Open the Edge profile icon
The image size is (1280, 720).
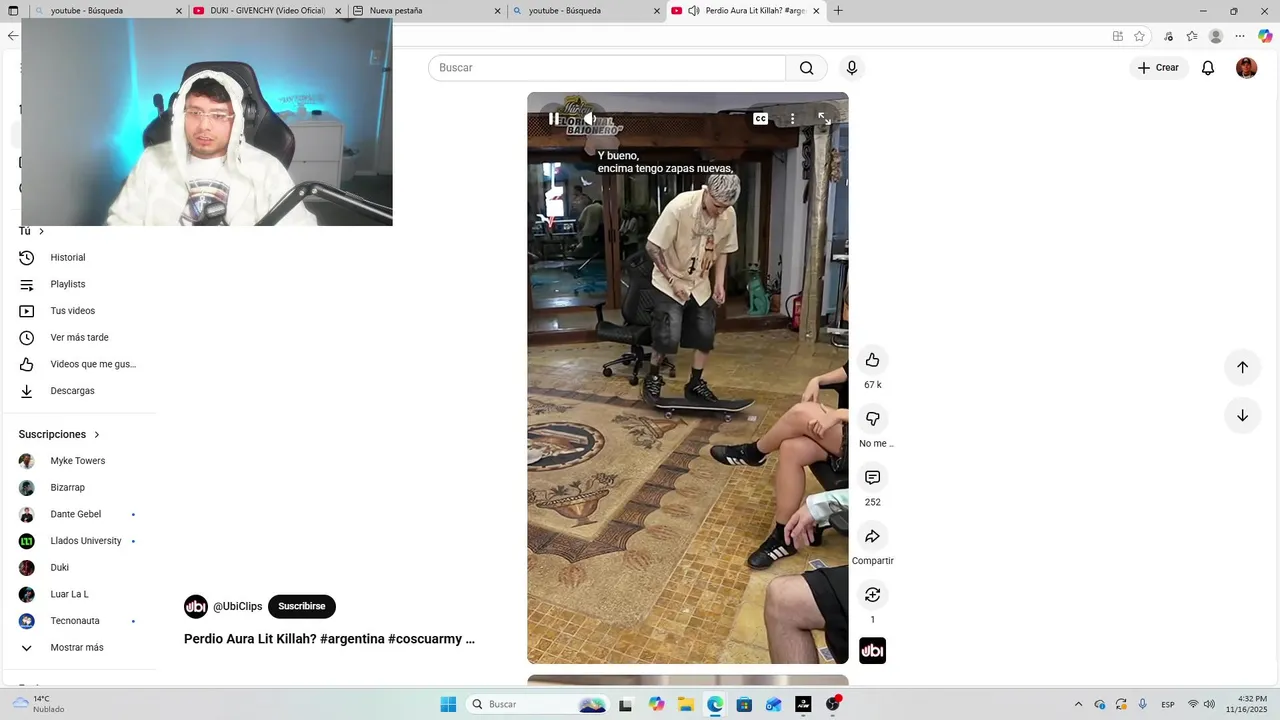click(x=1216, y=36)
